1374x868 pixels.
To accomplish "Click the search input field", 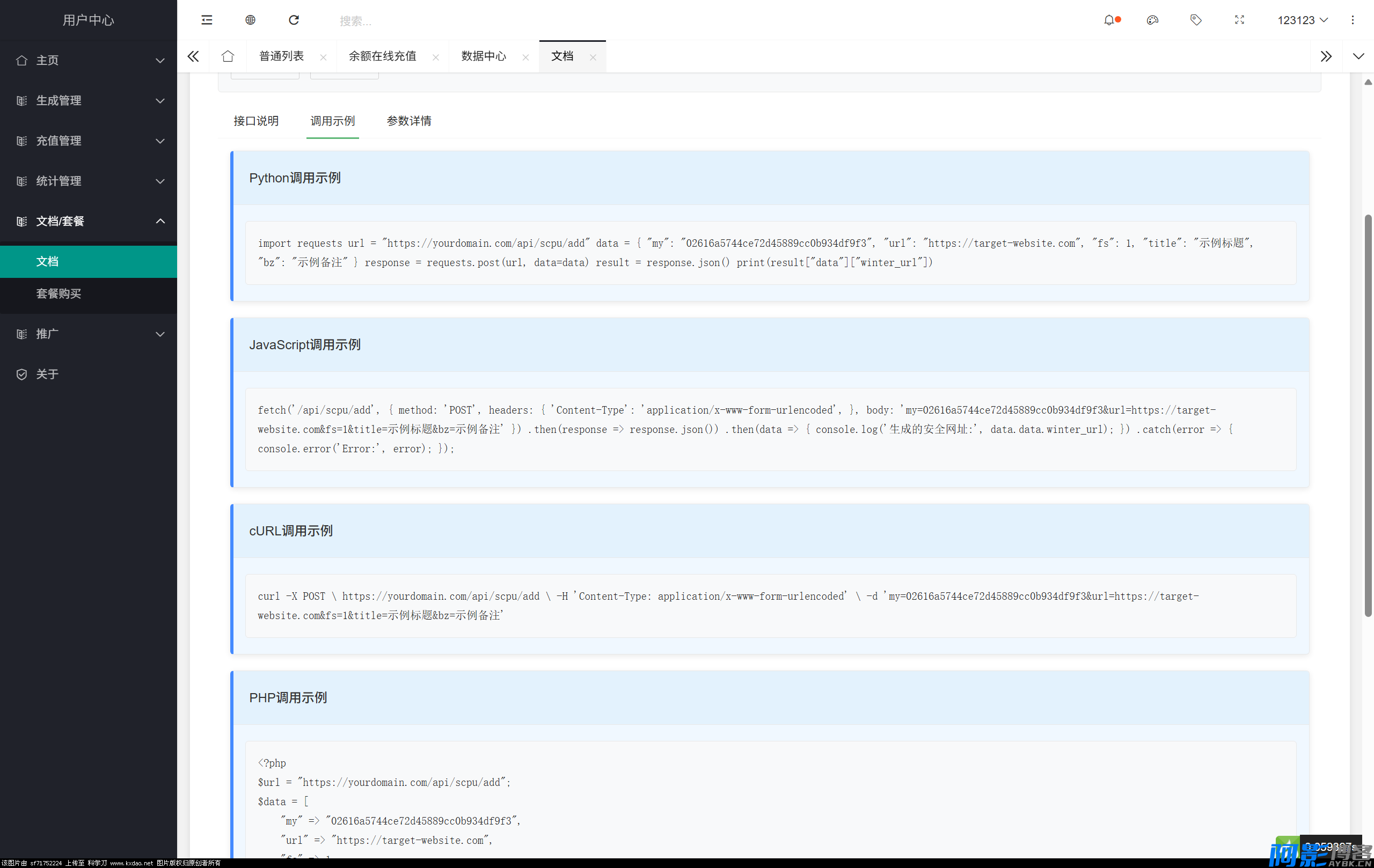I will point(399,20).
